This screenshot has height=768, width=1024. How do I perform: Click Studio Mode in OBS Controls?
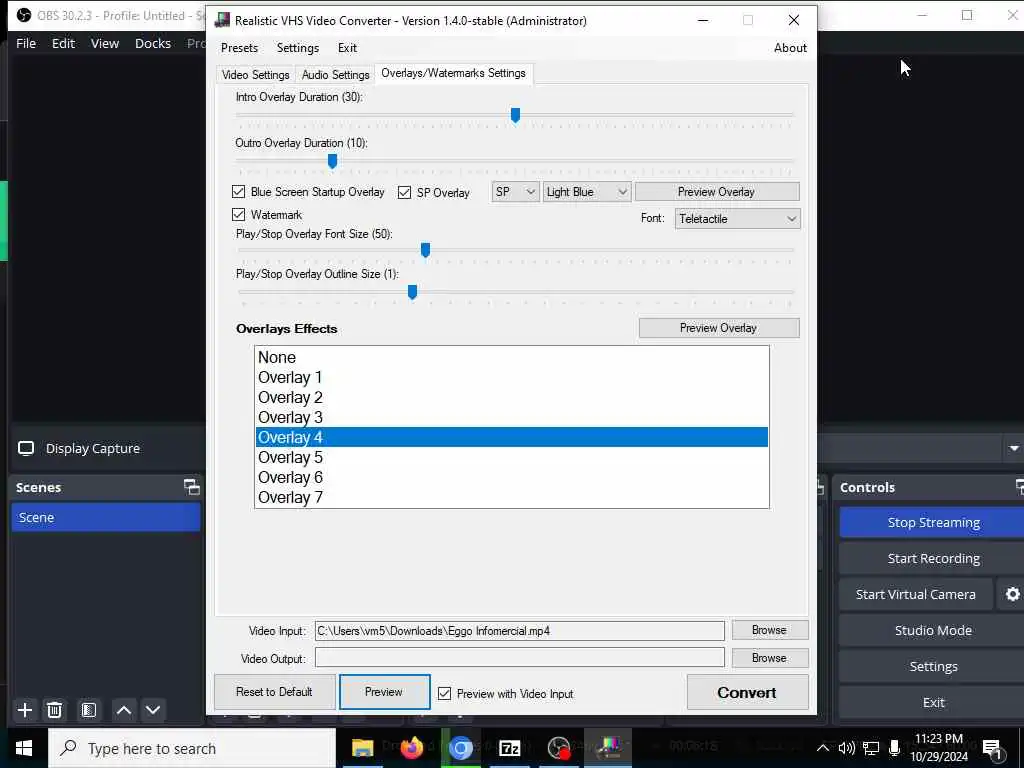933,630
